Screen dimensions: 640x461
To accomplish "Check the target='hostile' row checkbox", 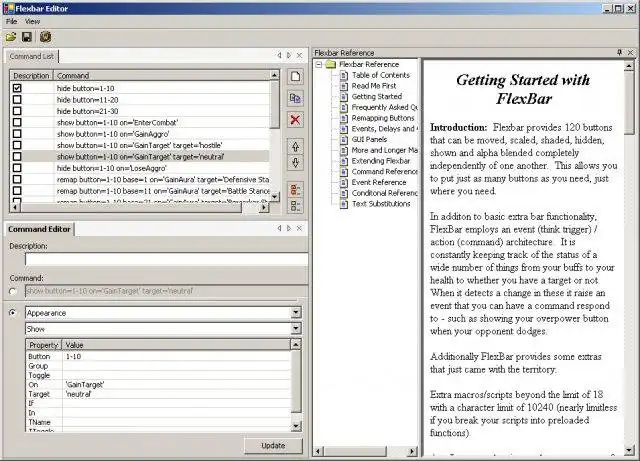I will pyautogui.click(x=17, y=145).
